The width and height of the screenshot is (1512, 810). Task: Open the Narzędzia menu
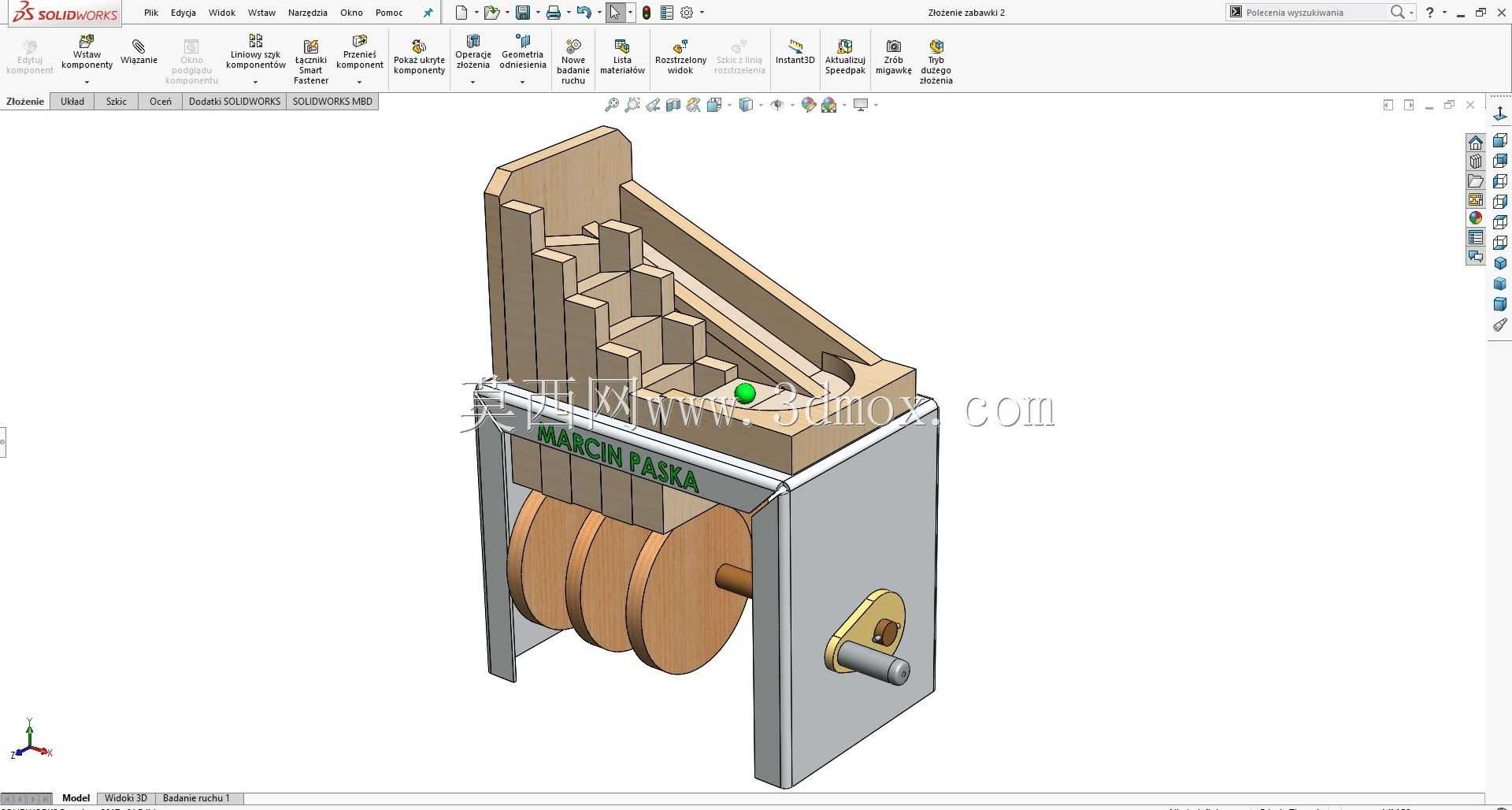(x=308, y=13)
